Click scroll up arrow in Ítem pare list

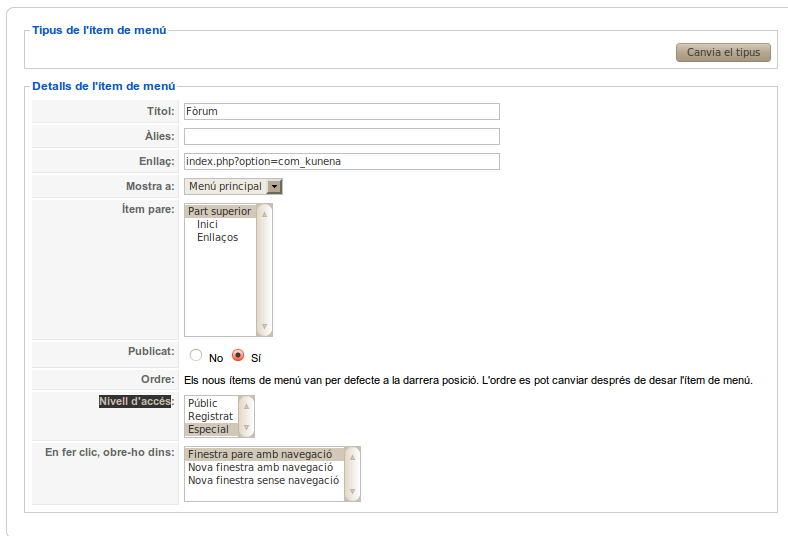coord(264,213)
